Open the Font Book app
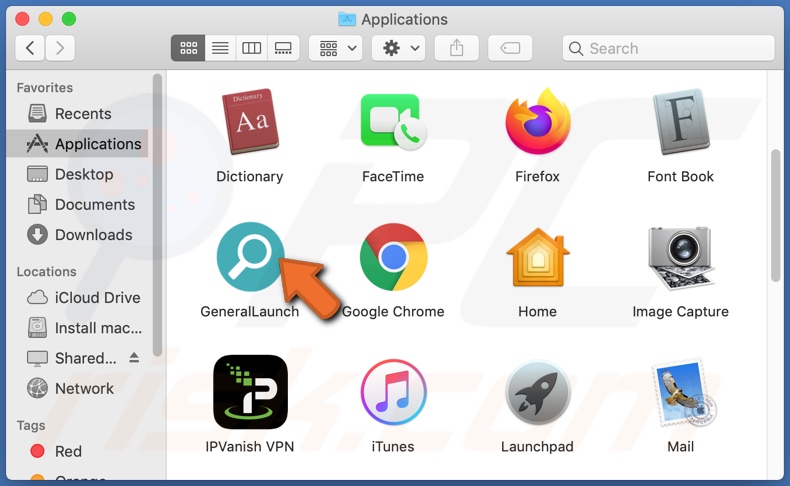The width and height of the screenshot is (790, 486). pos(680,123)
